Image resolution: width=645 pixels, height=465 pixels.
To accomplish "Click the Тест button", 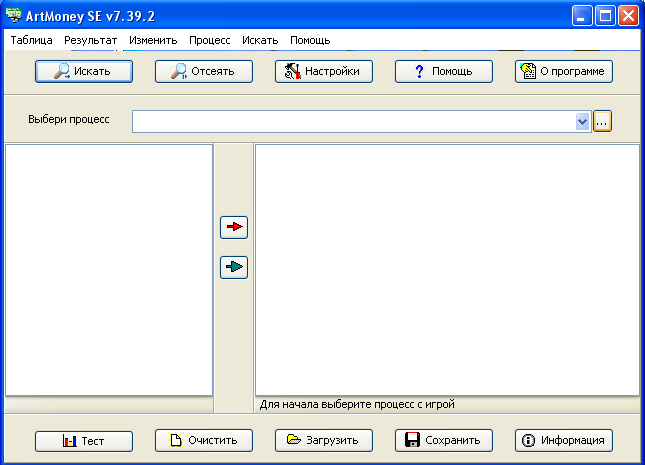I will (84, 440).
